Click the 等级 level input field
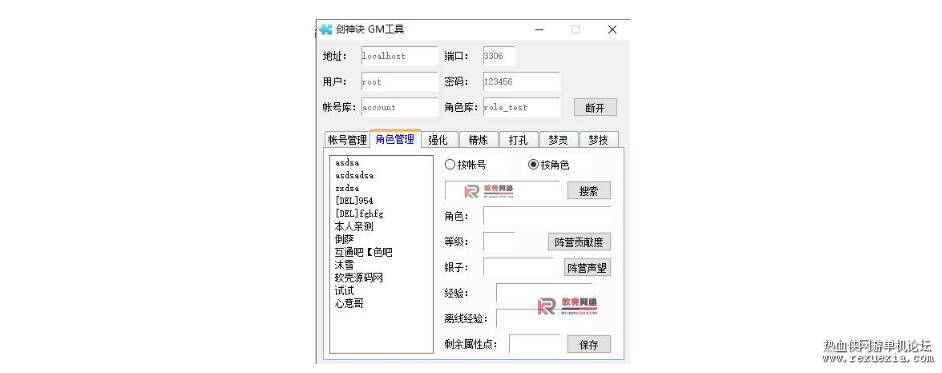This screenshot has height=373, width=942. tap(499, 242)
